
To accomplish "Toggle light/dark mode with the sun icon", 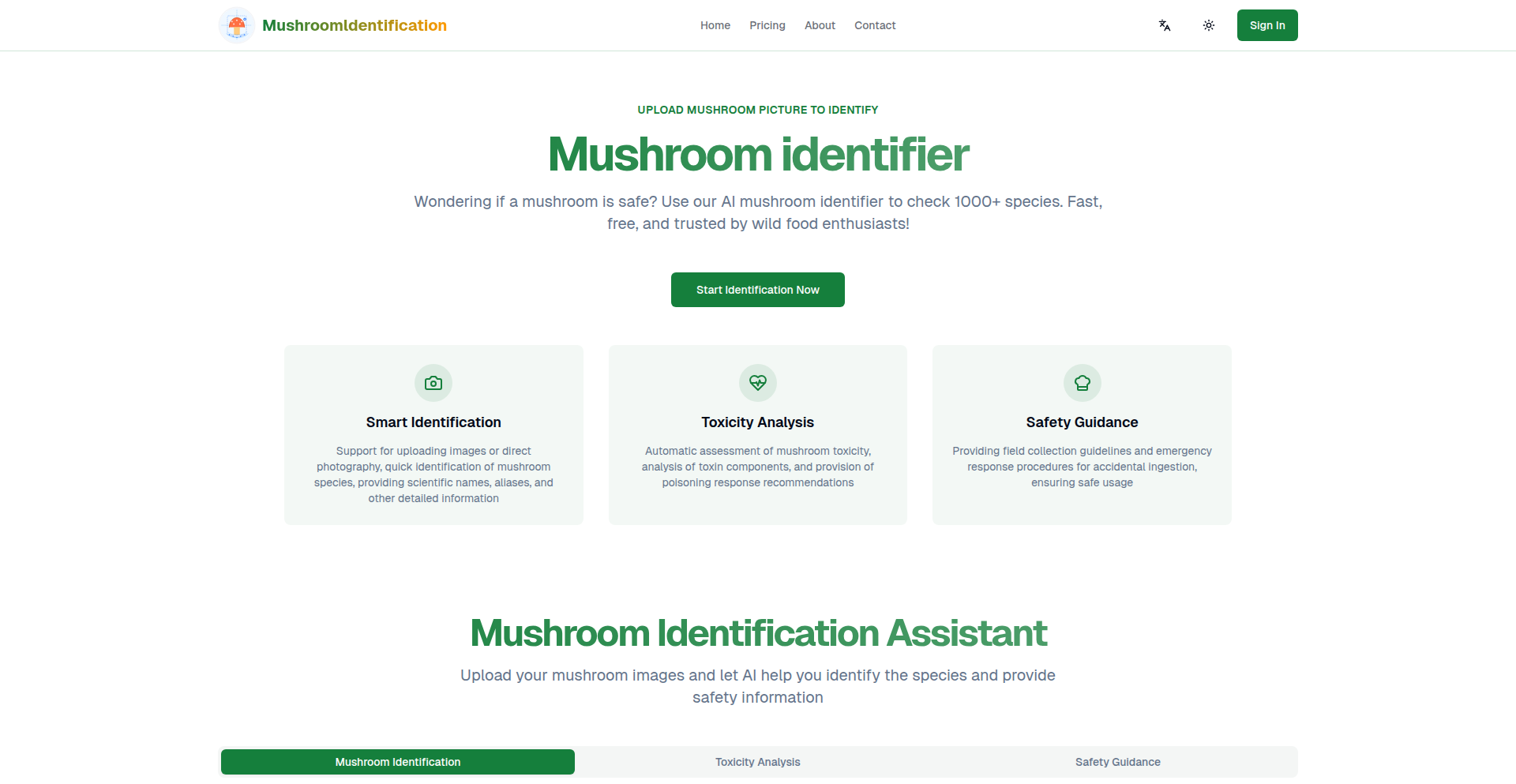I will pyautogui.click(x=1208, y=25).
